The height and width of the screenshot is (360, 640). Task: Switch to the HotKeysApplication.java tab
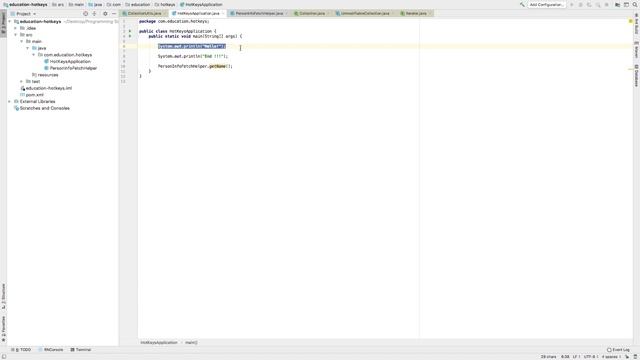click(x=198, y=13)
